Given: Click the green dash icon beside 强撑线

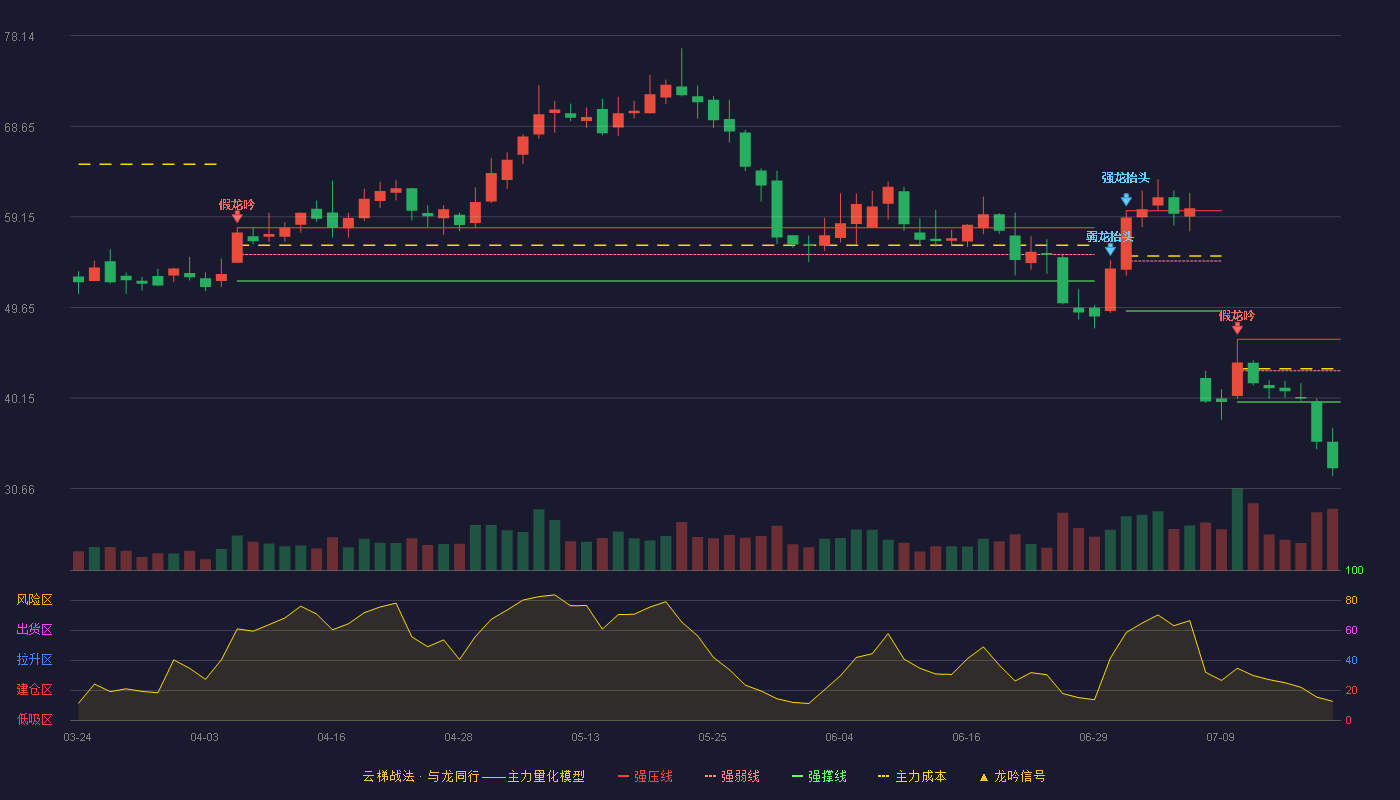Looking at the screenshot, I should tap(797, 776).
